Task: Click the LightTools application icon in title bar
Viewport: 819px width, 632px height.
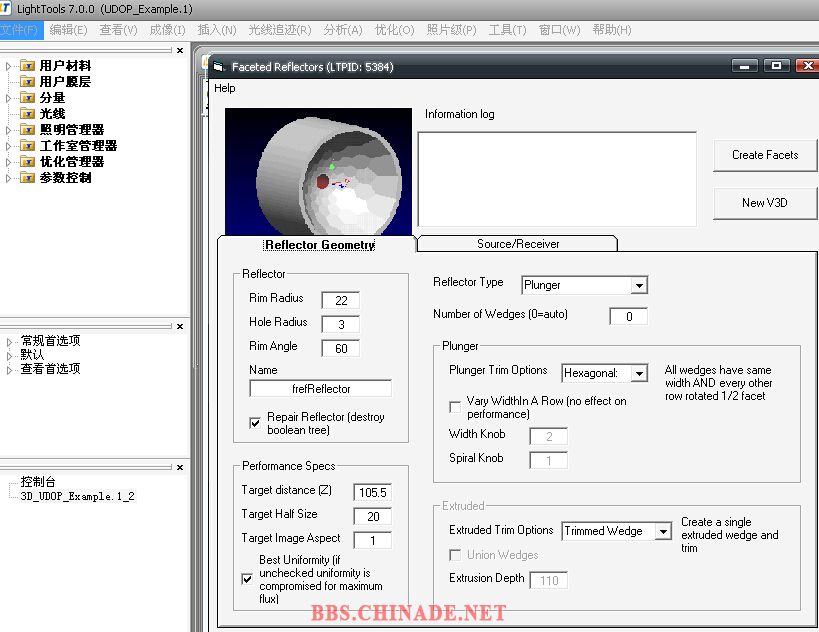Action: (x=5, y=8)
